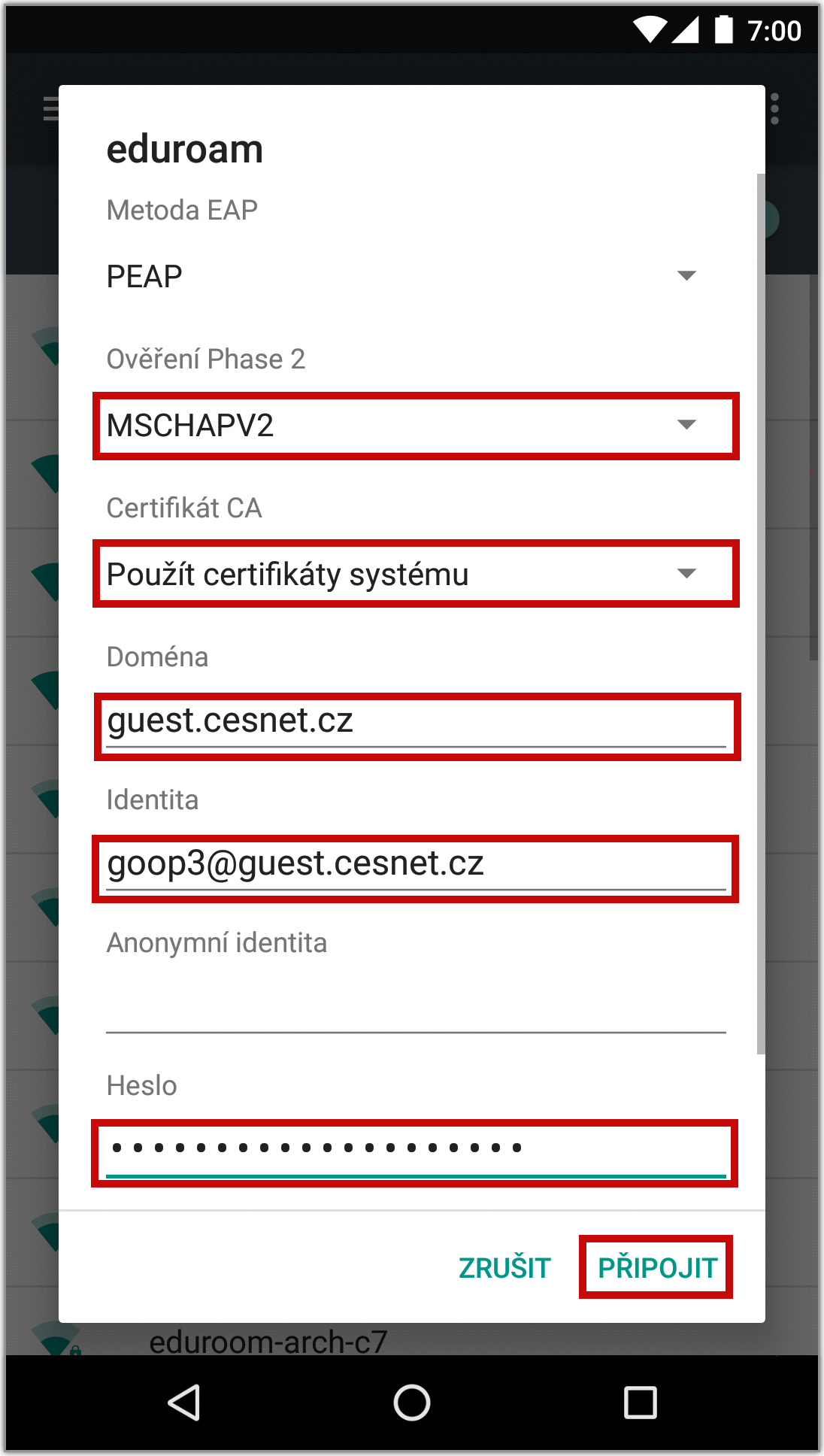Click the dialog's vertical scrollbar

tap(761, 613)
